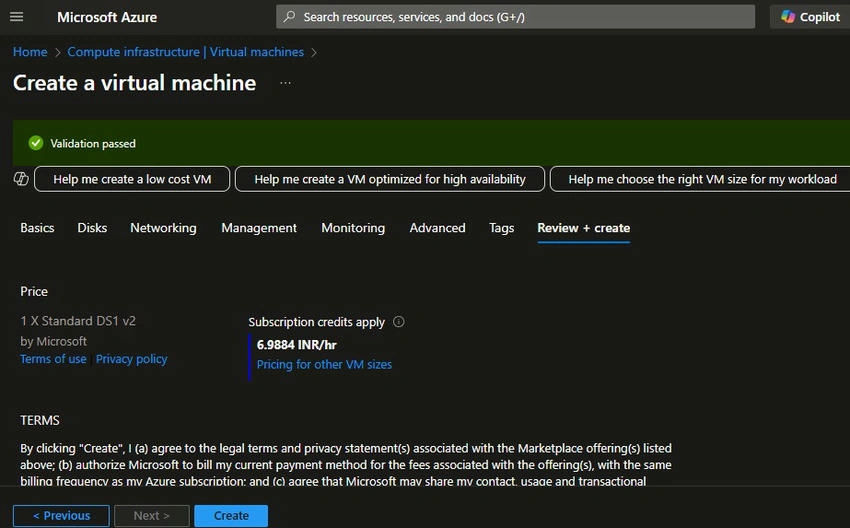Click the Create button

[231, 516]
